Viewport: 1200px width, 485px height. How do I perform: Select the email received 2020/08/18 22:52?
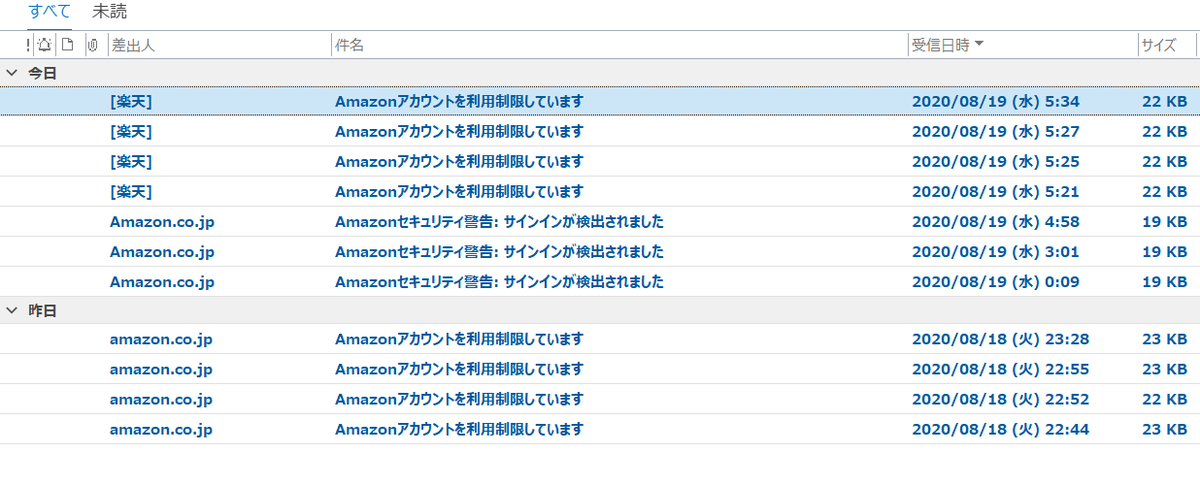click(600, 399)
